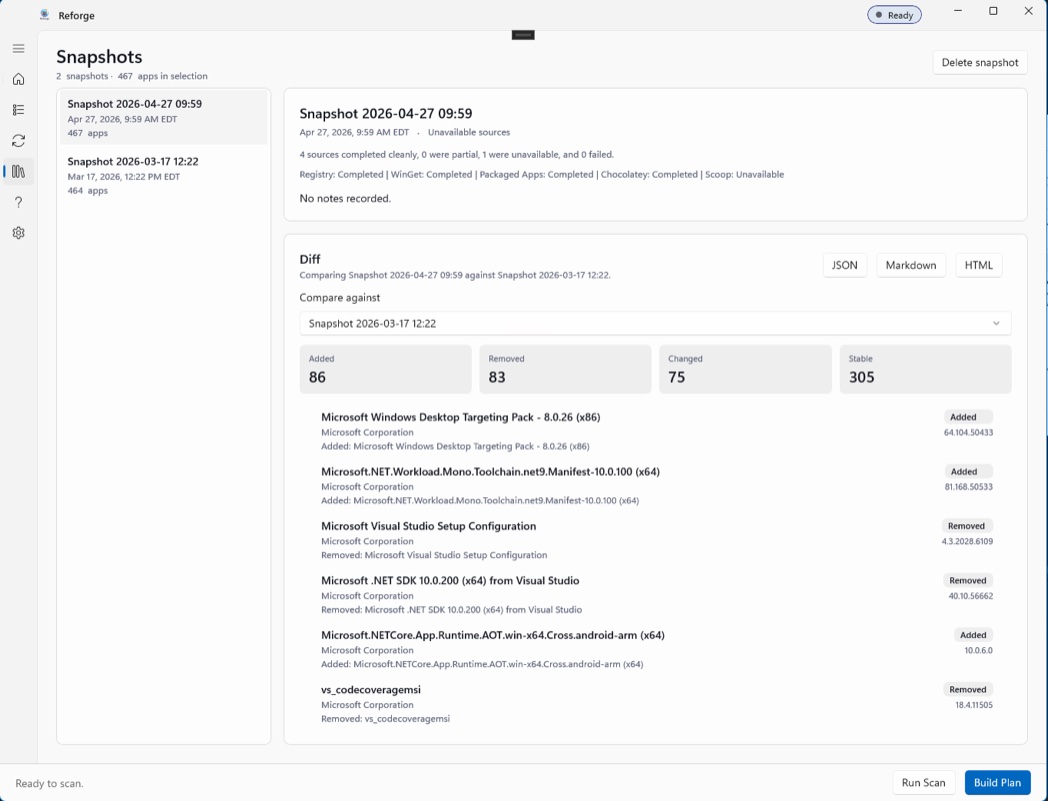This screenshot has height=801, width=1048.
Task: Click the Changed 75 summary card
Action: tap(745, 369)
